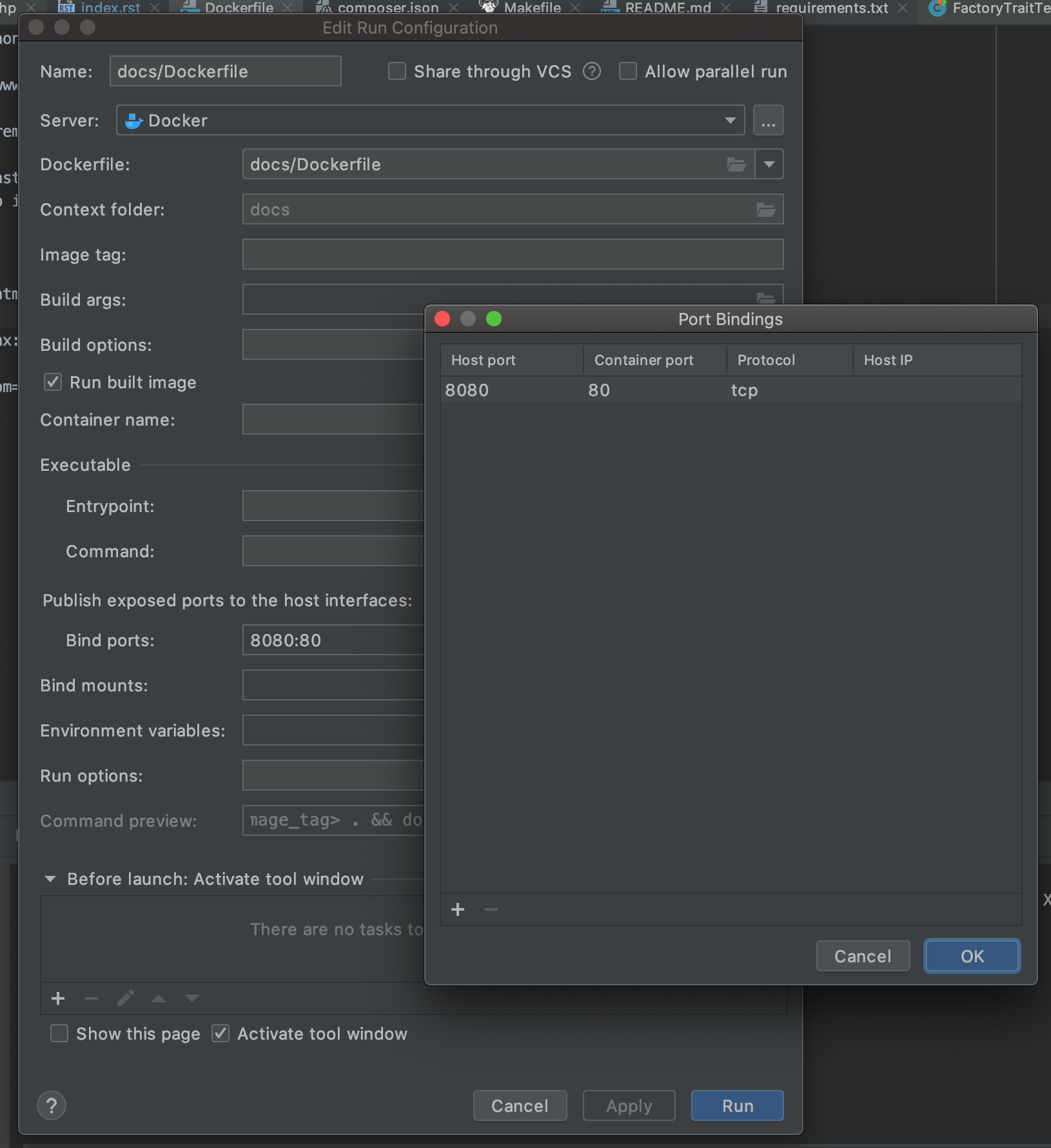Image resolution: width=1051 pixels, height=1148 pixels.
Task: Open Docker server settings with ellipsis button
Action: coord(768,121)
